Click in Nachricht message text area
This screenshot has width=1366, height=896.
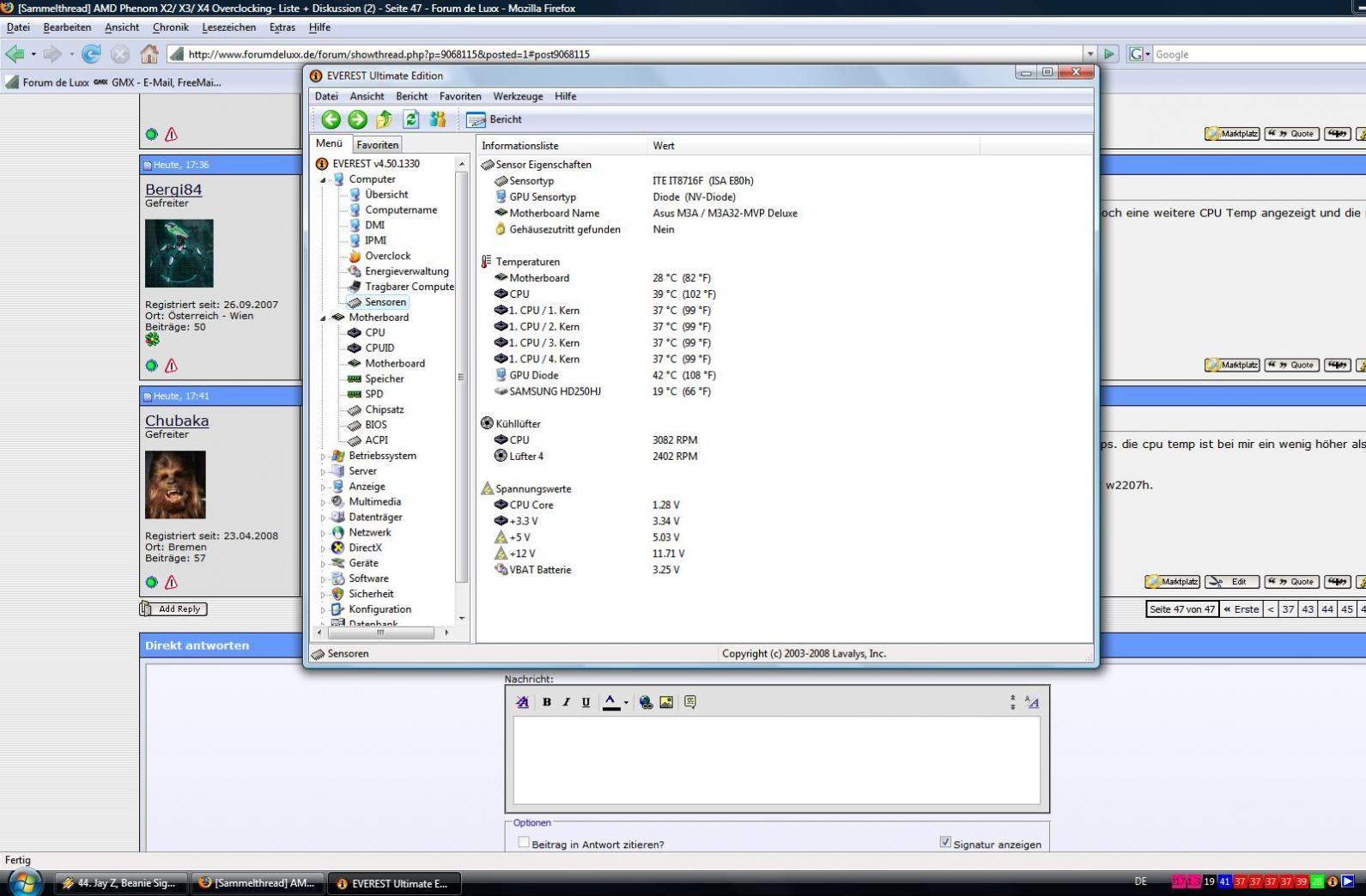[776, 760]
